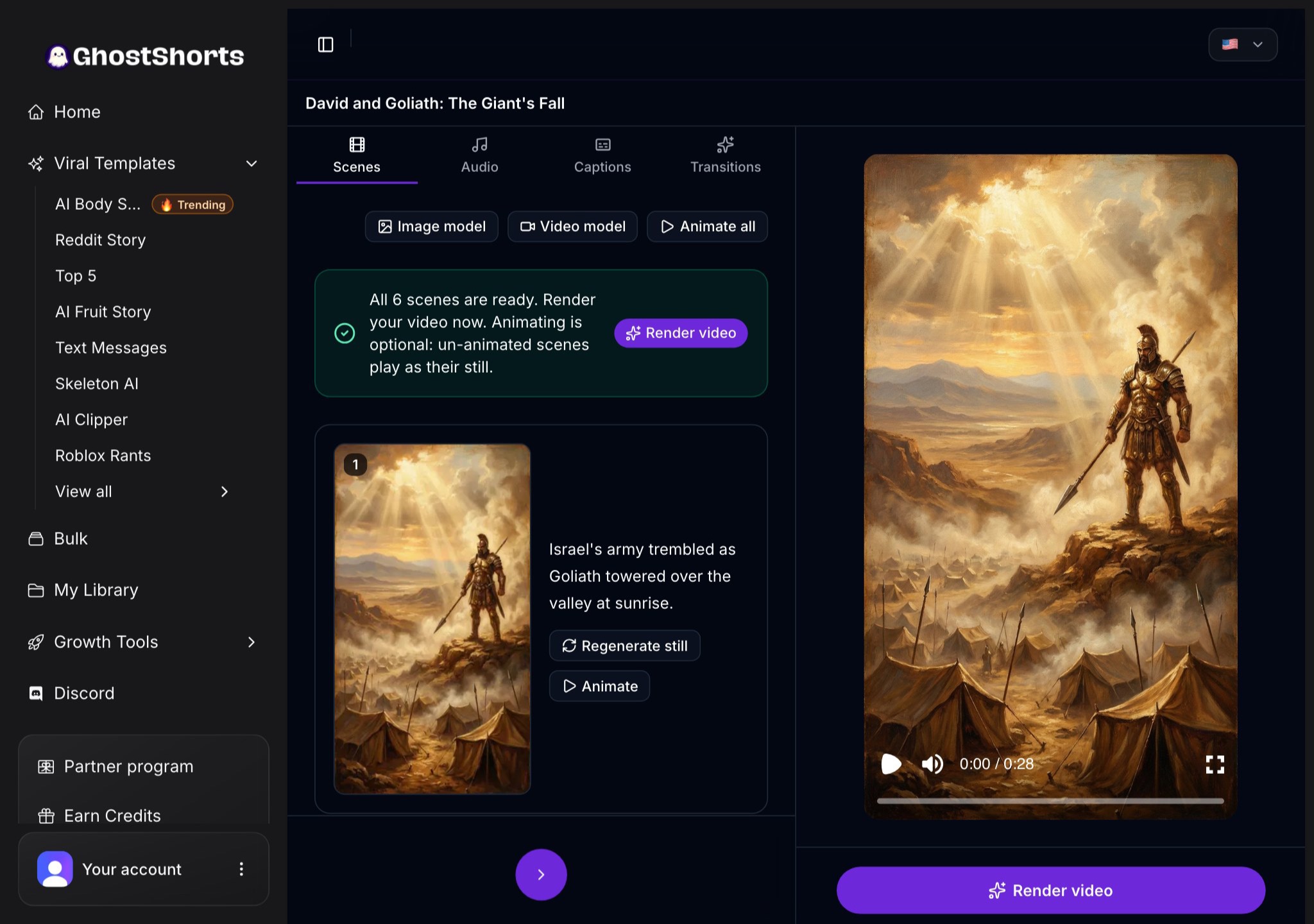1314x924 pixels.
Task: Expand View all templates
Action: coord(142,492)
